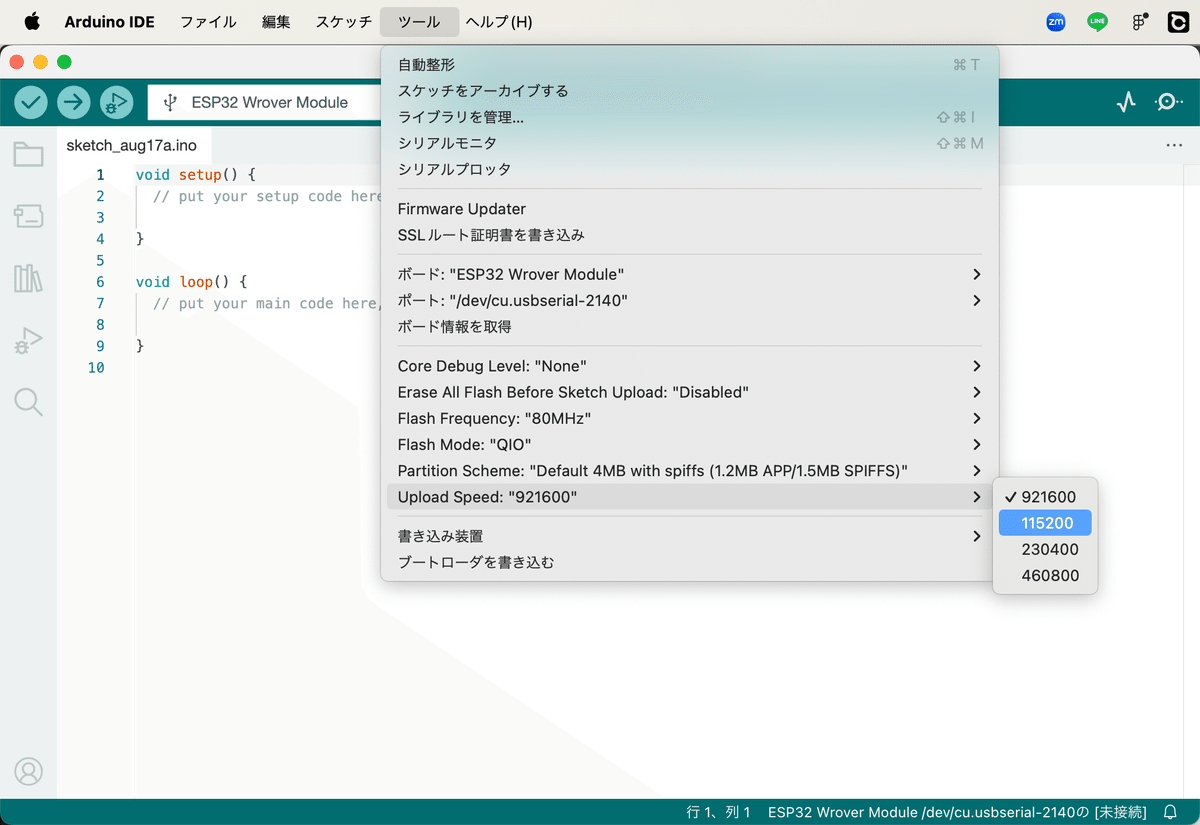1200x825 pixels.
Task: Open the tab overflow three-dots menu
Action: [1174, 145]
